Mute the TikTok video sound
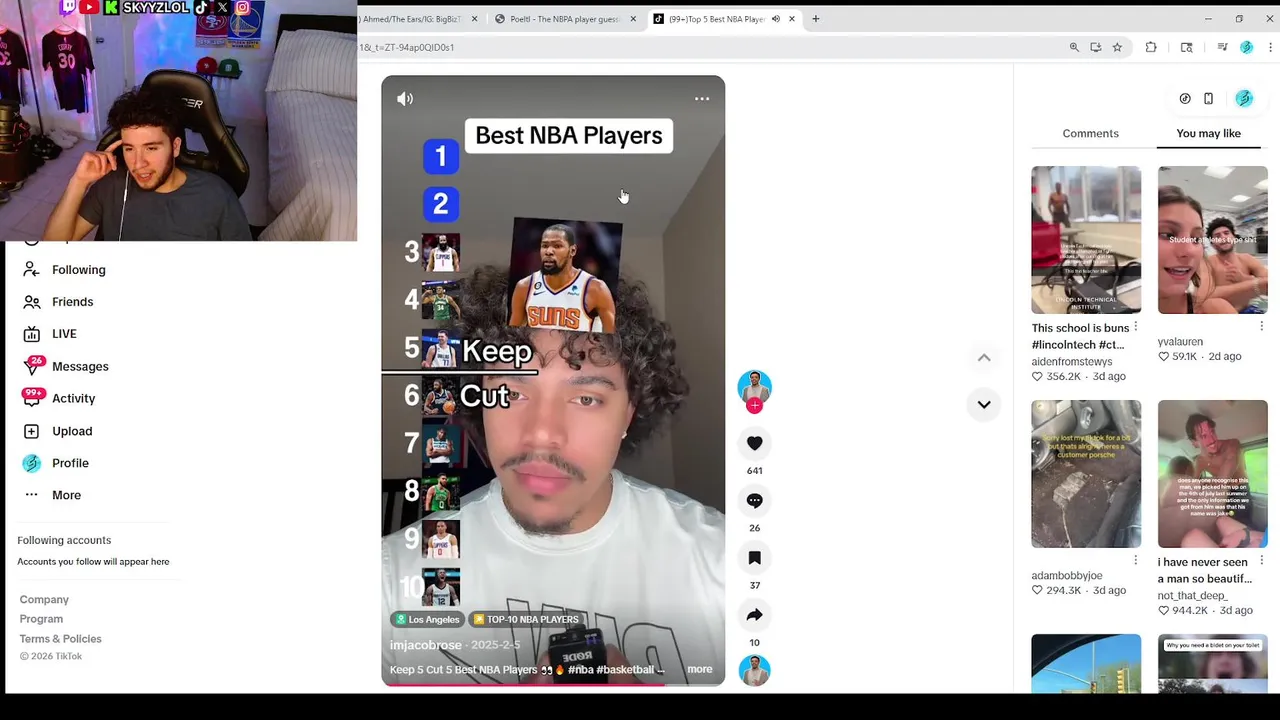 coord(405,99)
